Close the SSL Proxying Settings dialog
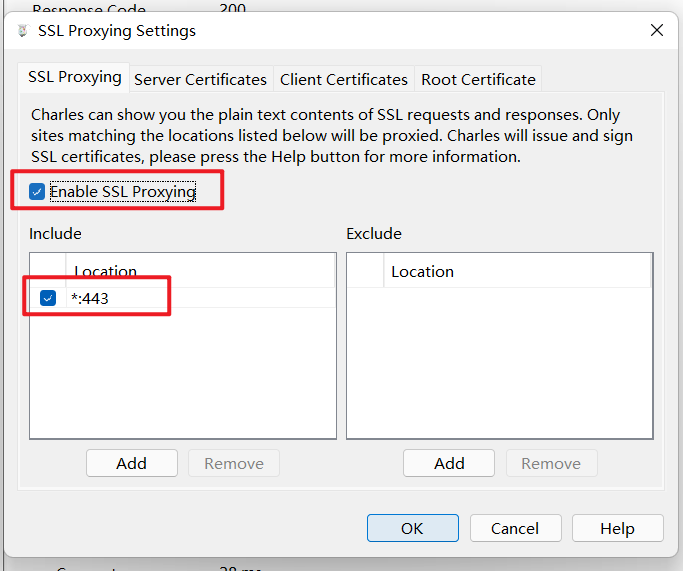Image resolution: width=683 pixels, height=571 pixels. pyautogui.click(x=657, y=30)
